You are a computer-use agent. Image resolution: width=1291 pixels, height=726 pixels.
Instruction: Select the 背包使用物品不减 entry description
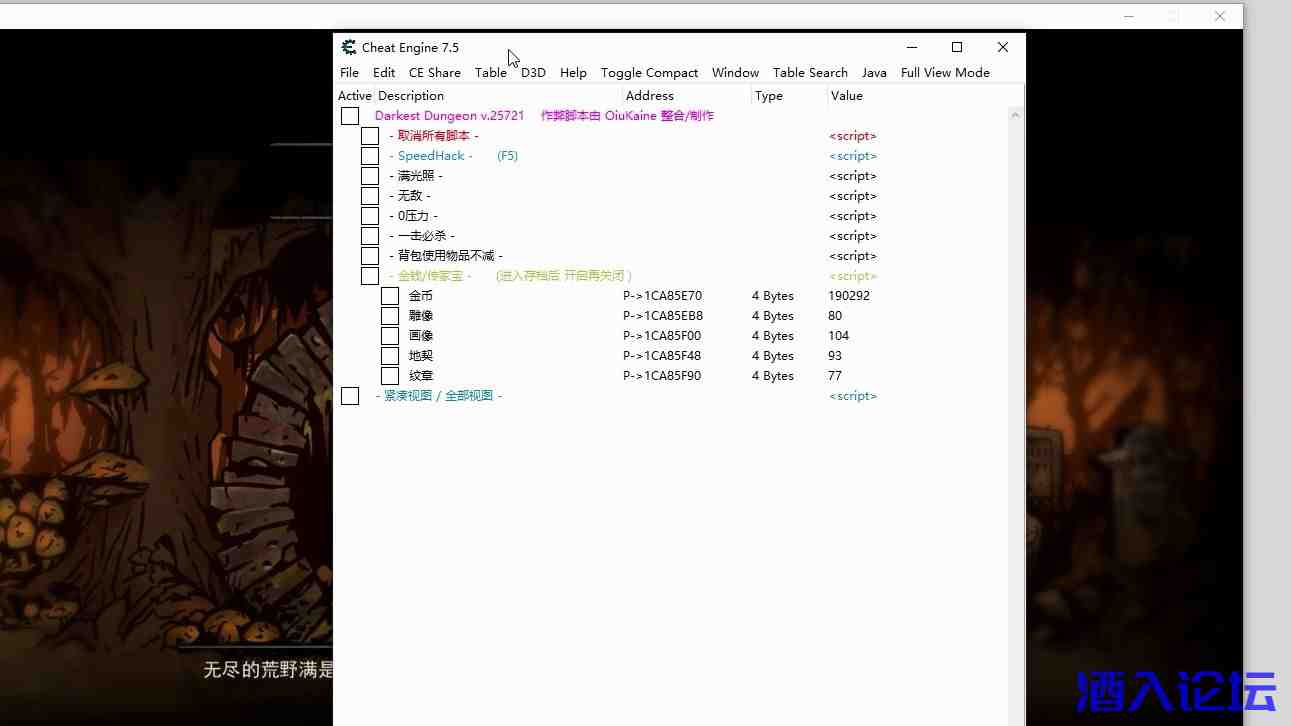point(446,256)
